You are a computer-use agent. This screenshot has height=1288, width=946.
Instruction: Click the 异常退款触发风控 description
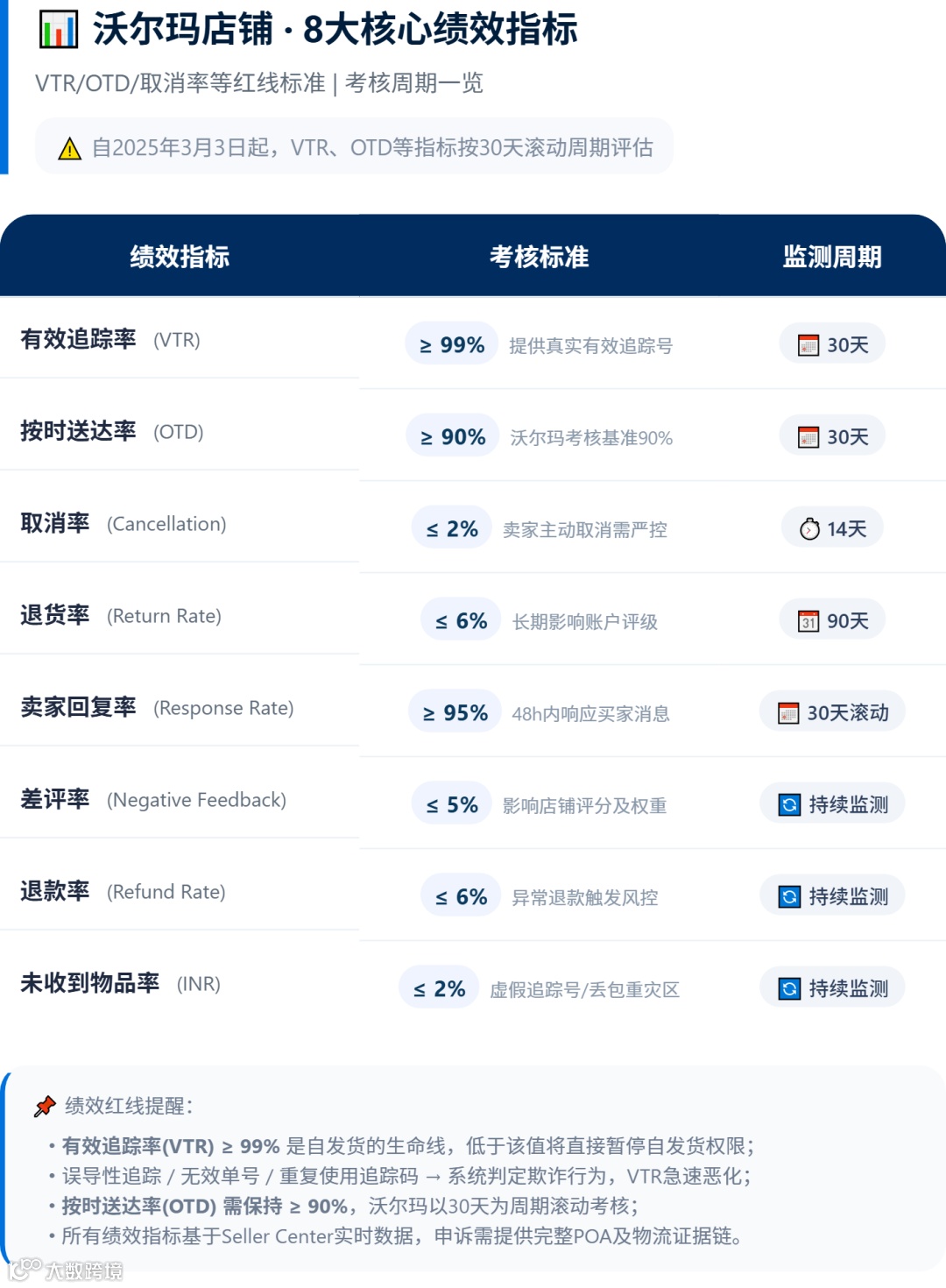click(585, 898)
